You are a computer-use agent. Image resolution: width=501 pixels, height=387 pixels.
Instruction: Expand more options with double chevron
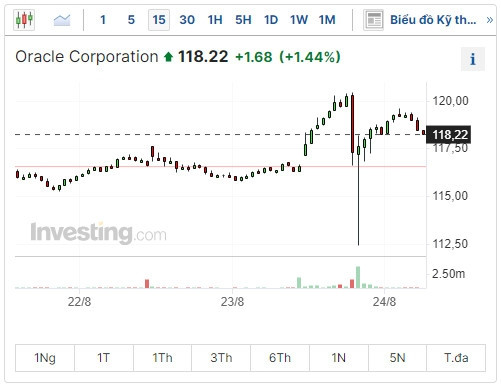[489, 20]
